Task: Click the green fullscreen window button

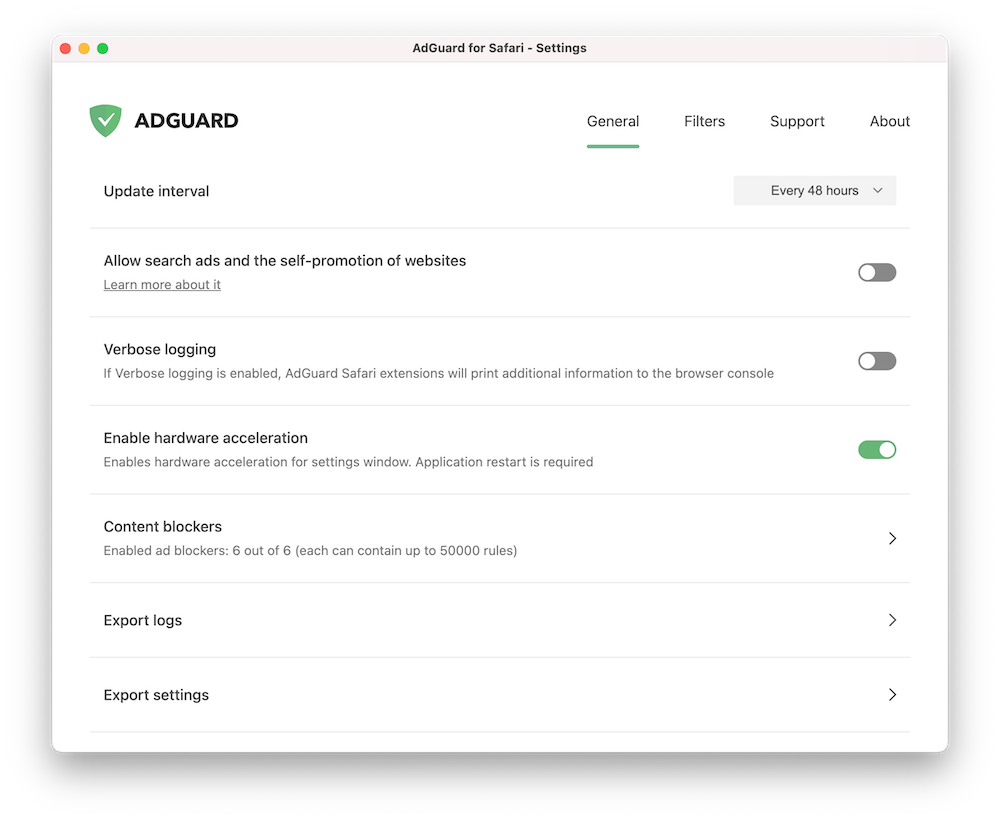Action: (x=102, y=48)
